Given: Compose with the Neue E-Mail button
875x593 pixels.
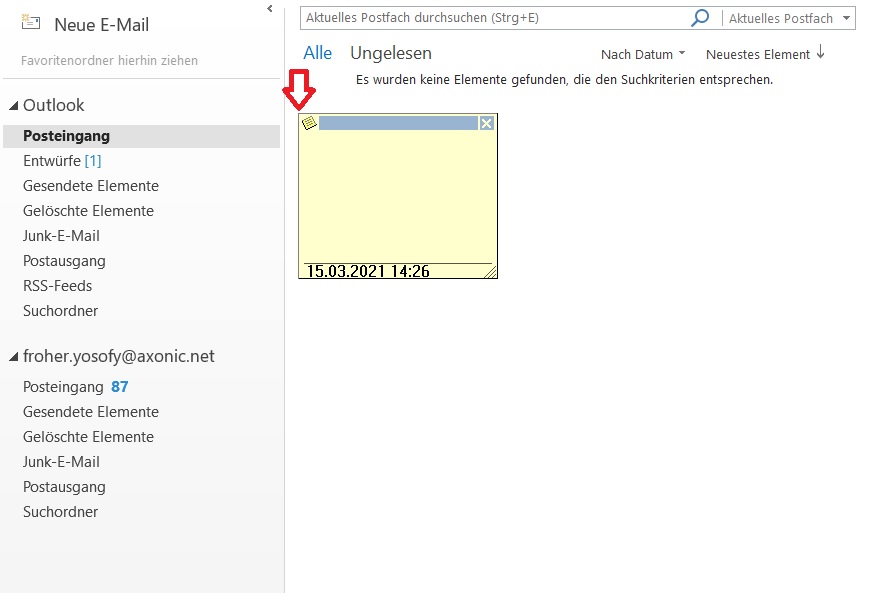Looking at the screenshot, I should tap(85, 25).
